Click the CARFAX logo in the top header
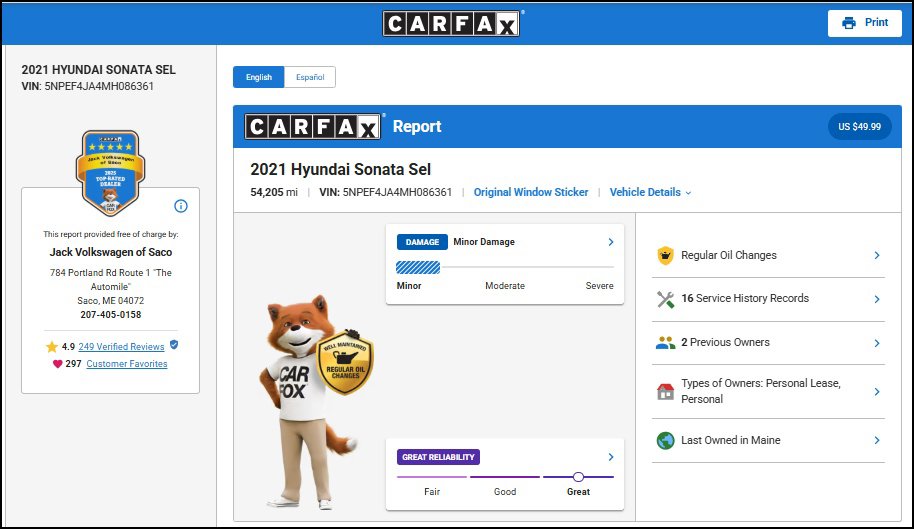The image size is (914, 529). [451, 24]
